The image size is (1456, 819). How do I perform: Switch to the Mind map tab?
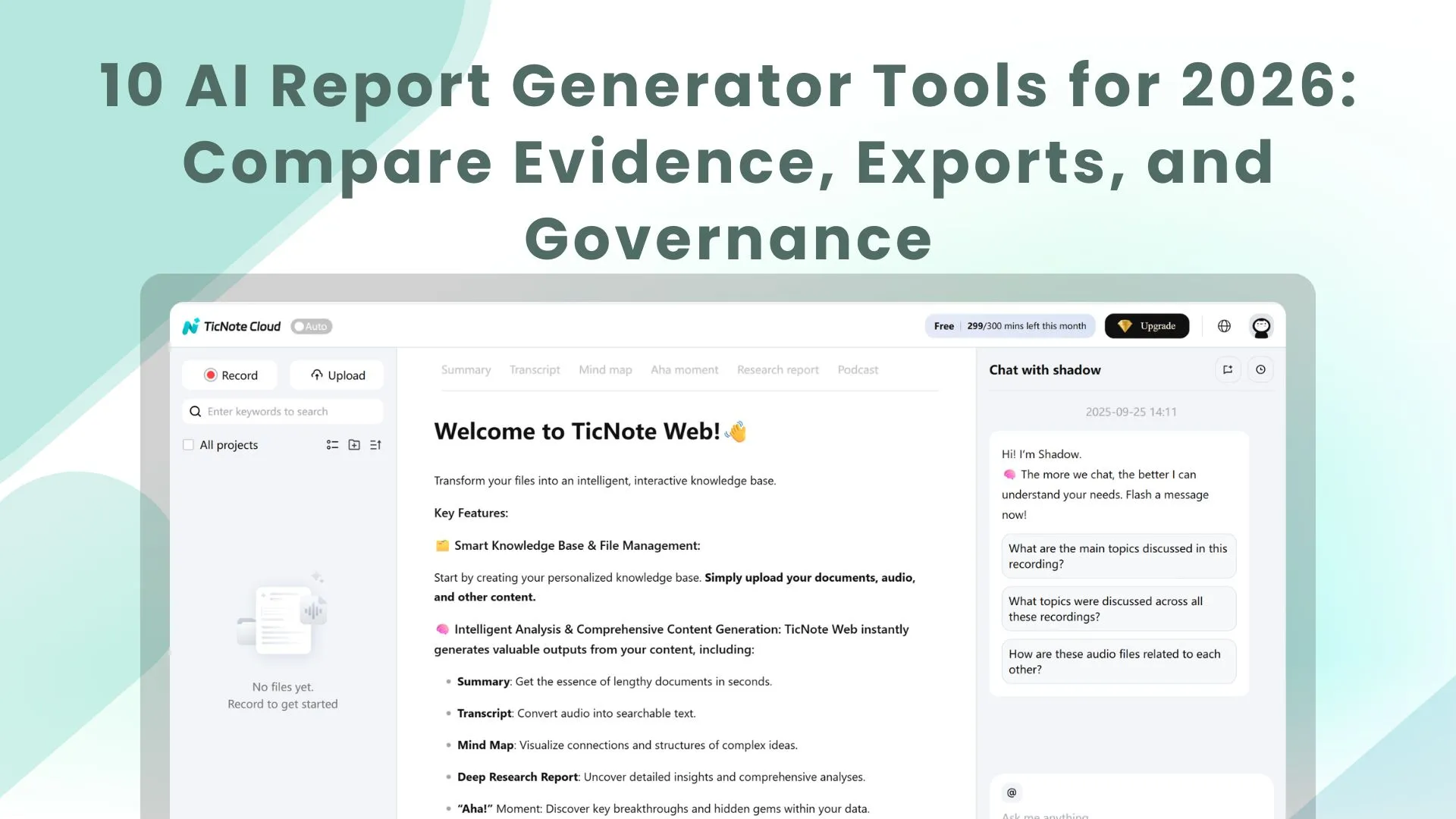pos(605,370)
